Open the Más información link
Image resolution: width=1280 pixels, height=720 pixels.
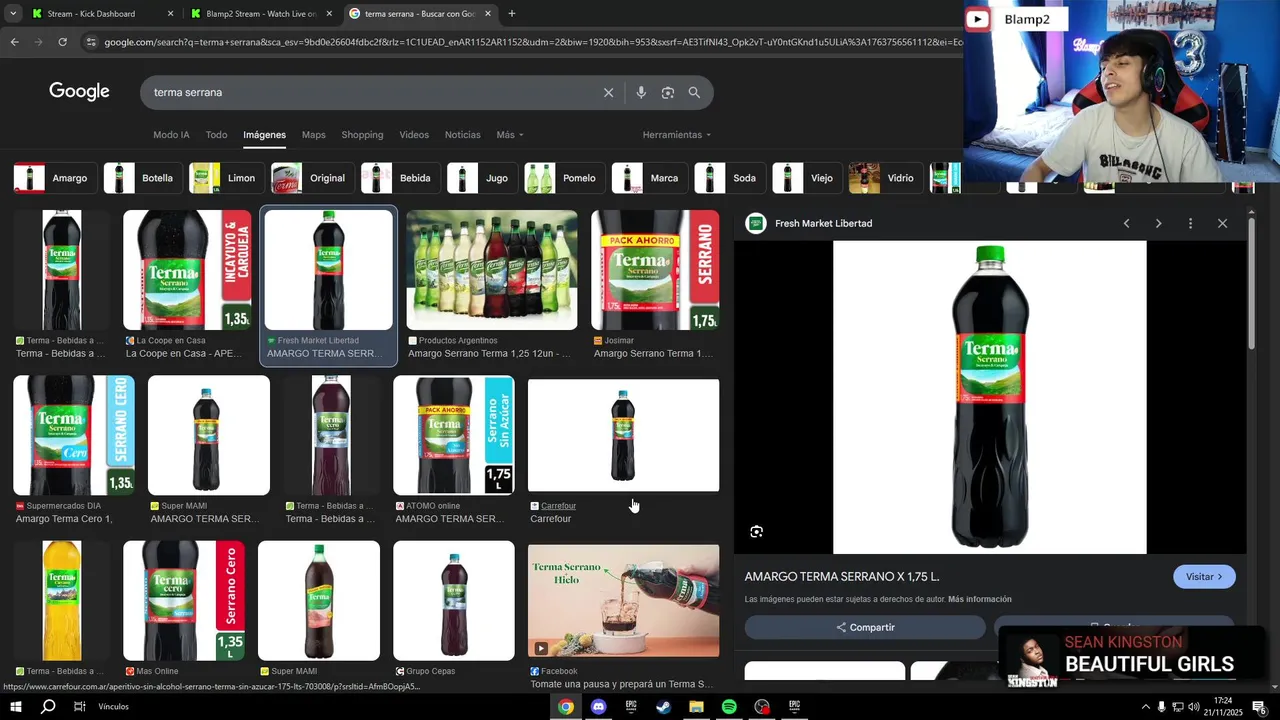(980, 599)
